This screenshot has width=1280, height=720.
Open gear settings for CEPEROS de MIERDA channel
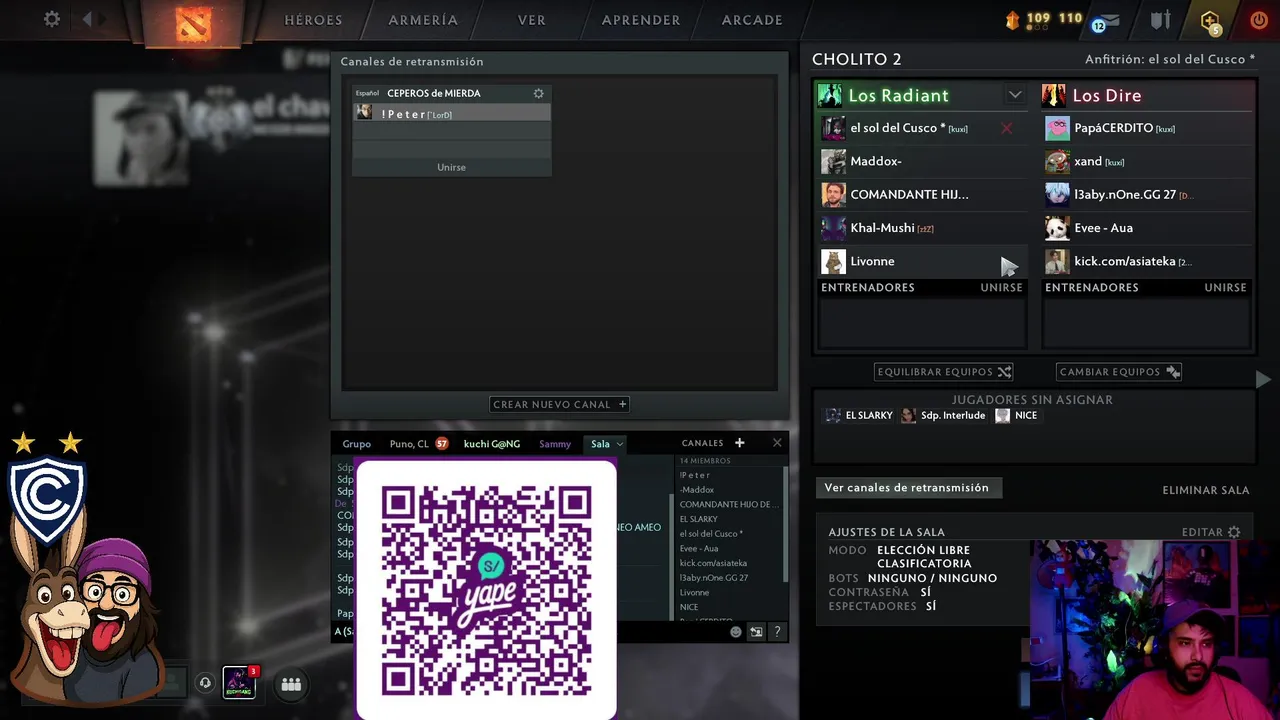click(x=538, y=93)
